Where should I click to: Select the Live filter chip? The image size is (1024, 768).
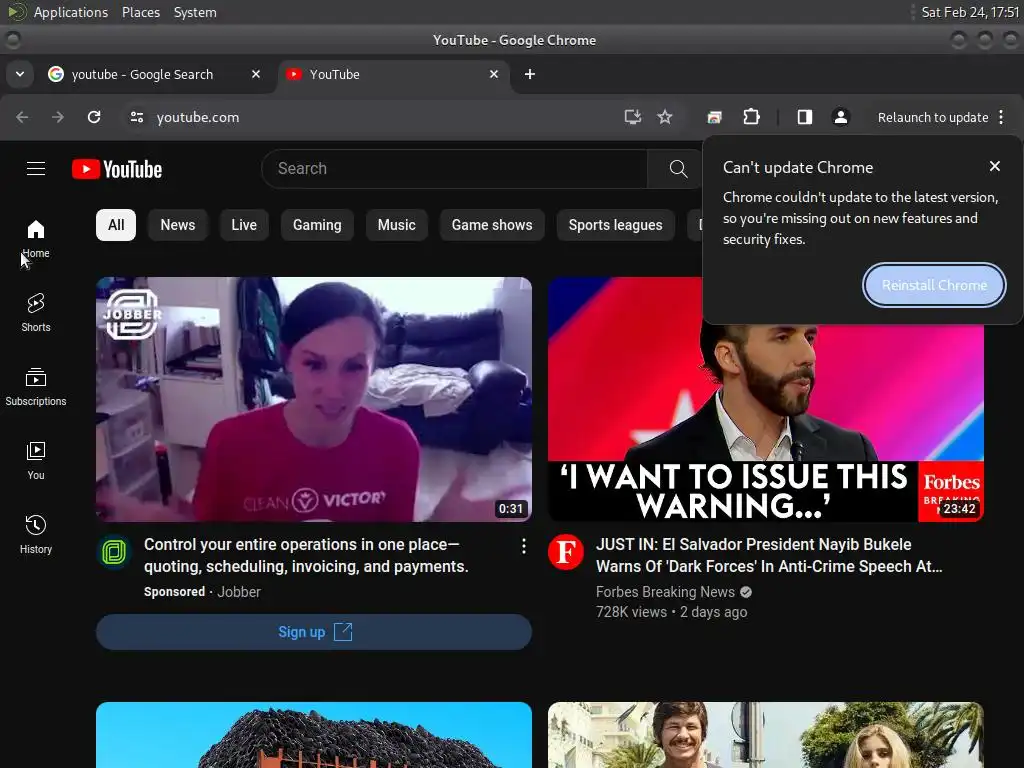[x=244, y=225]
